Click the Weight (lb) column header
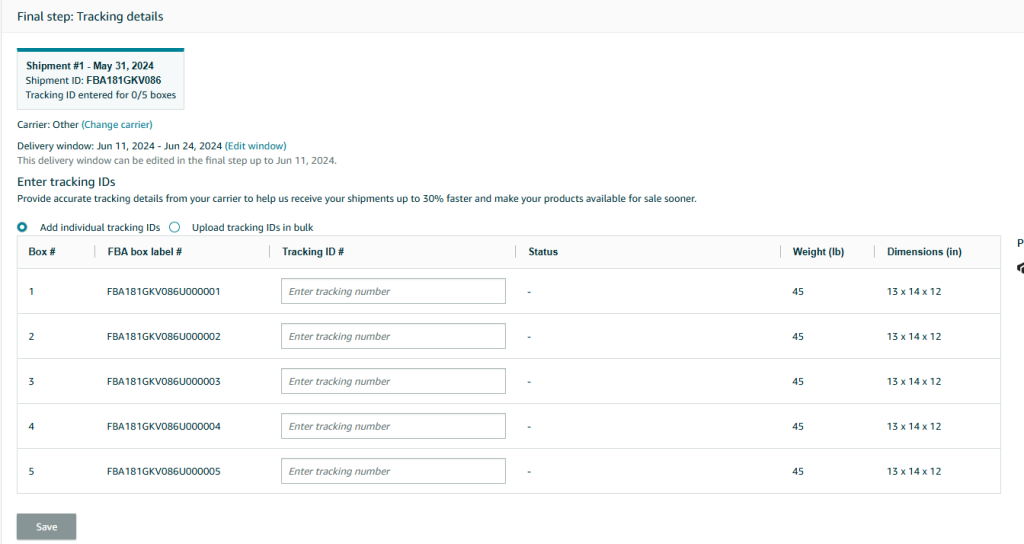The width and height of the screenshot is (1024, 544). 818,252
